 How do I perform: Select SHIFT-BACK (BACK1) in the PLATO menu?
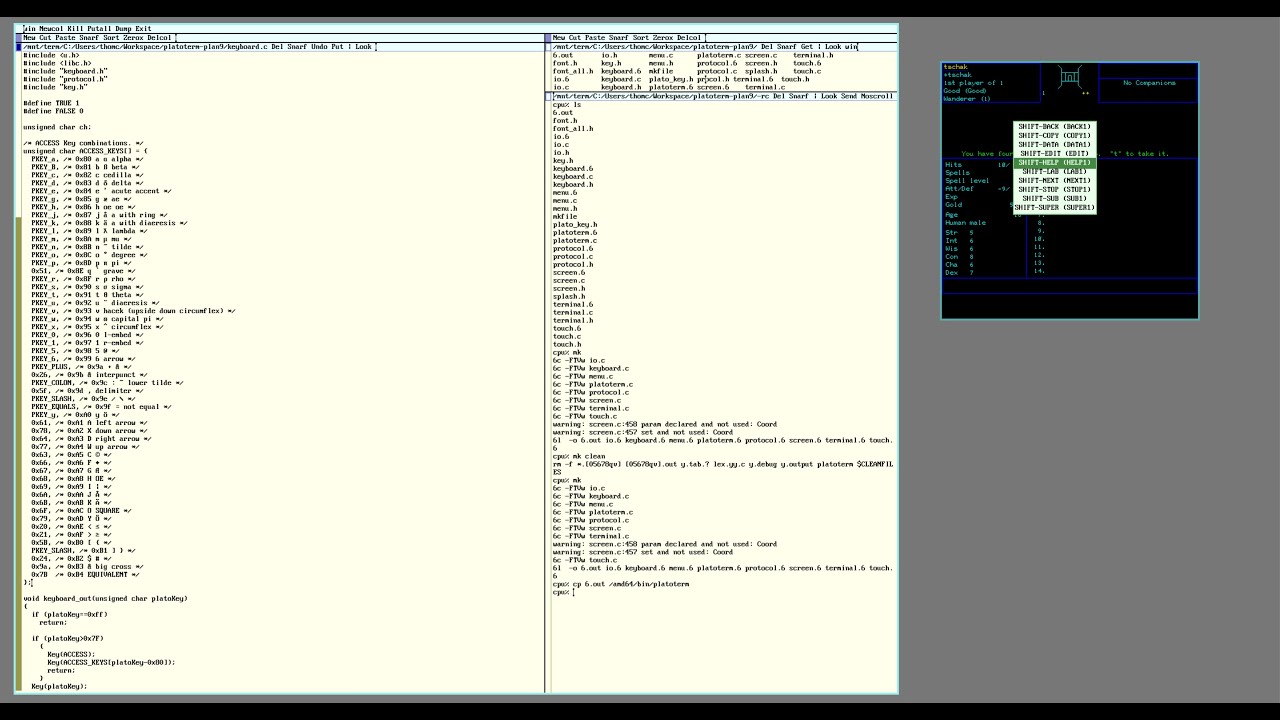coord(1055,127)
